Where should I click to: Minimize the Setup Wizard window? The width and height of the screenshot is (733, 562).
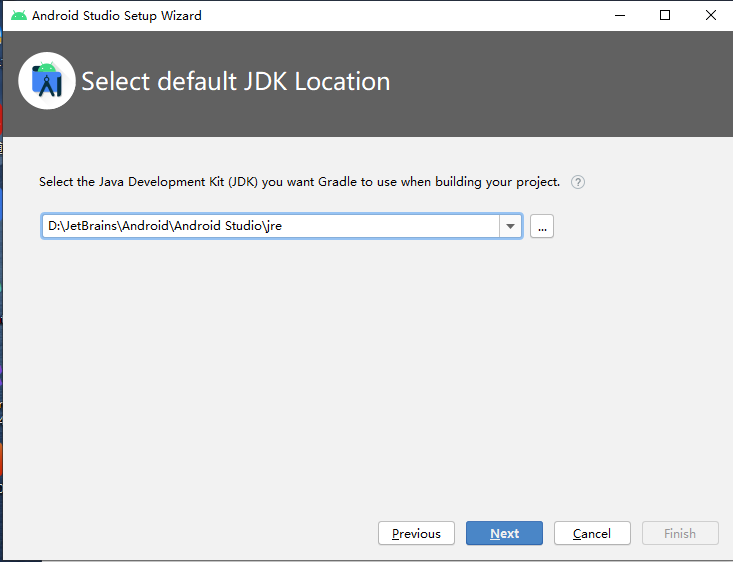620,15
